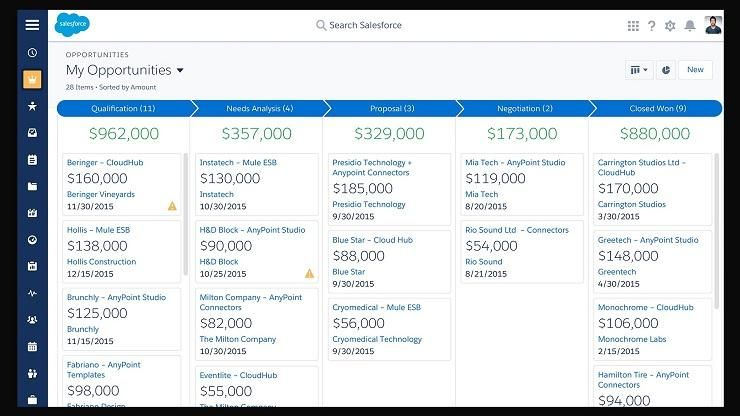Open the tasks clipboard sidebar icon
The height and width of the screenshot is (416, 740).
[x=32, y=160]
